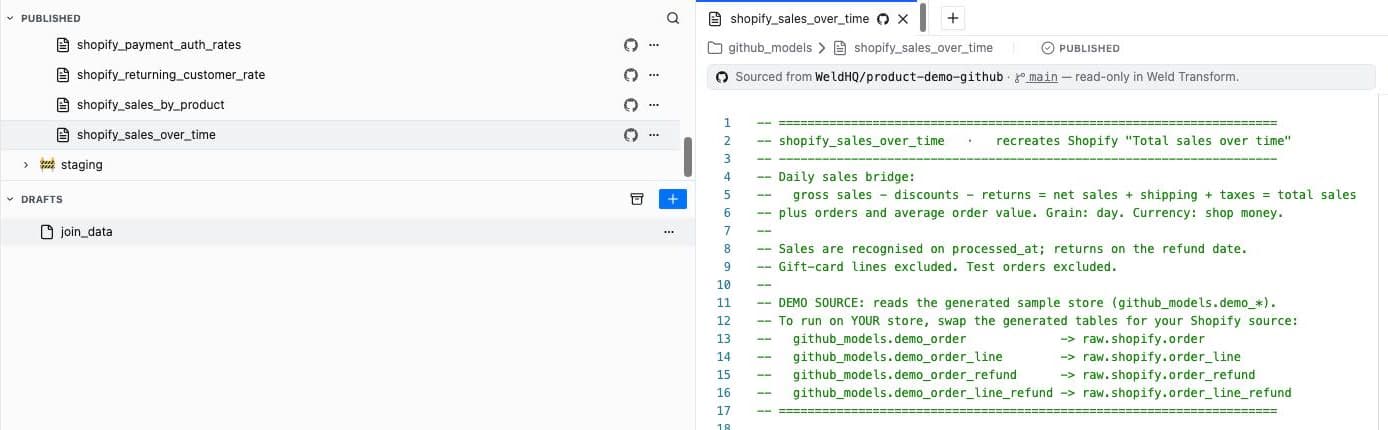Click file icon of shopify_payment_auth_rates
1388x430 pixels.
click(63, 45)
